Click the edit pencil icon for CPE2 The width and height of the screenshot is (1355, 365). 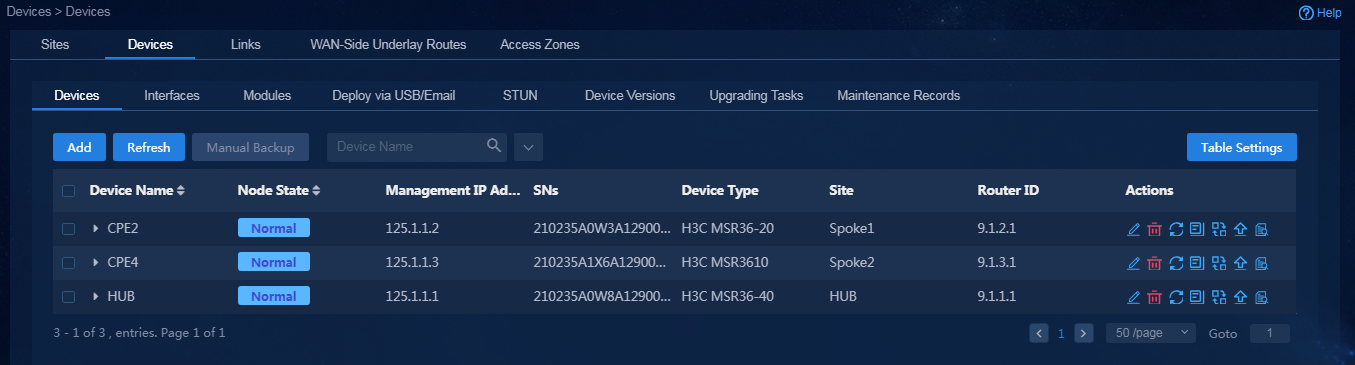pos(1133,229)
